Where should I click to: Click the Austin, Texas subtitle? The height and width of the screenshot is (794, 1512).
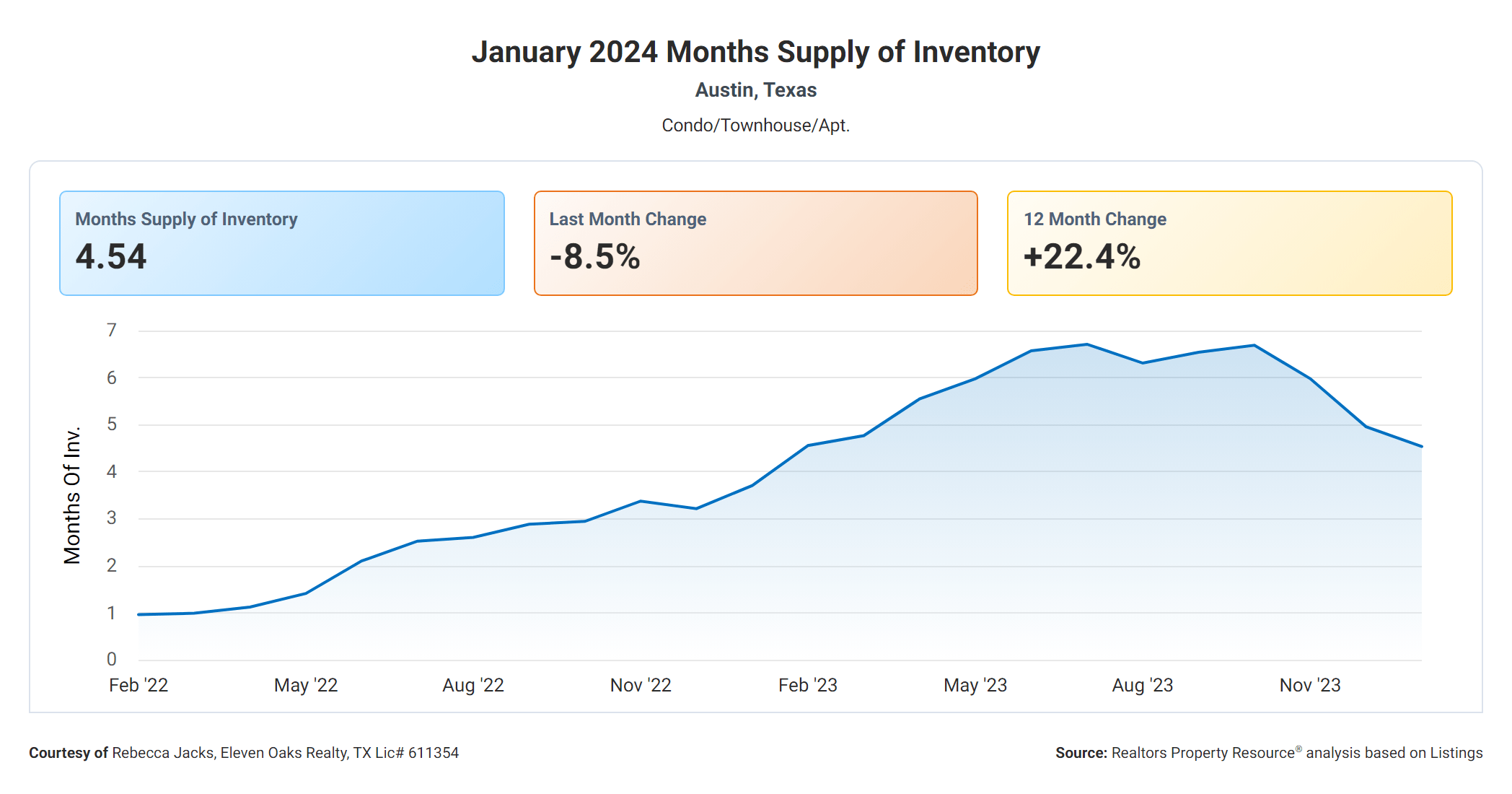(x=755, y=90)
